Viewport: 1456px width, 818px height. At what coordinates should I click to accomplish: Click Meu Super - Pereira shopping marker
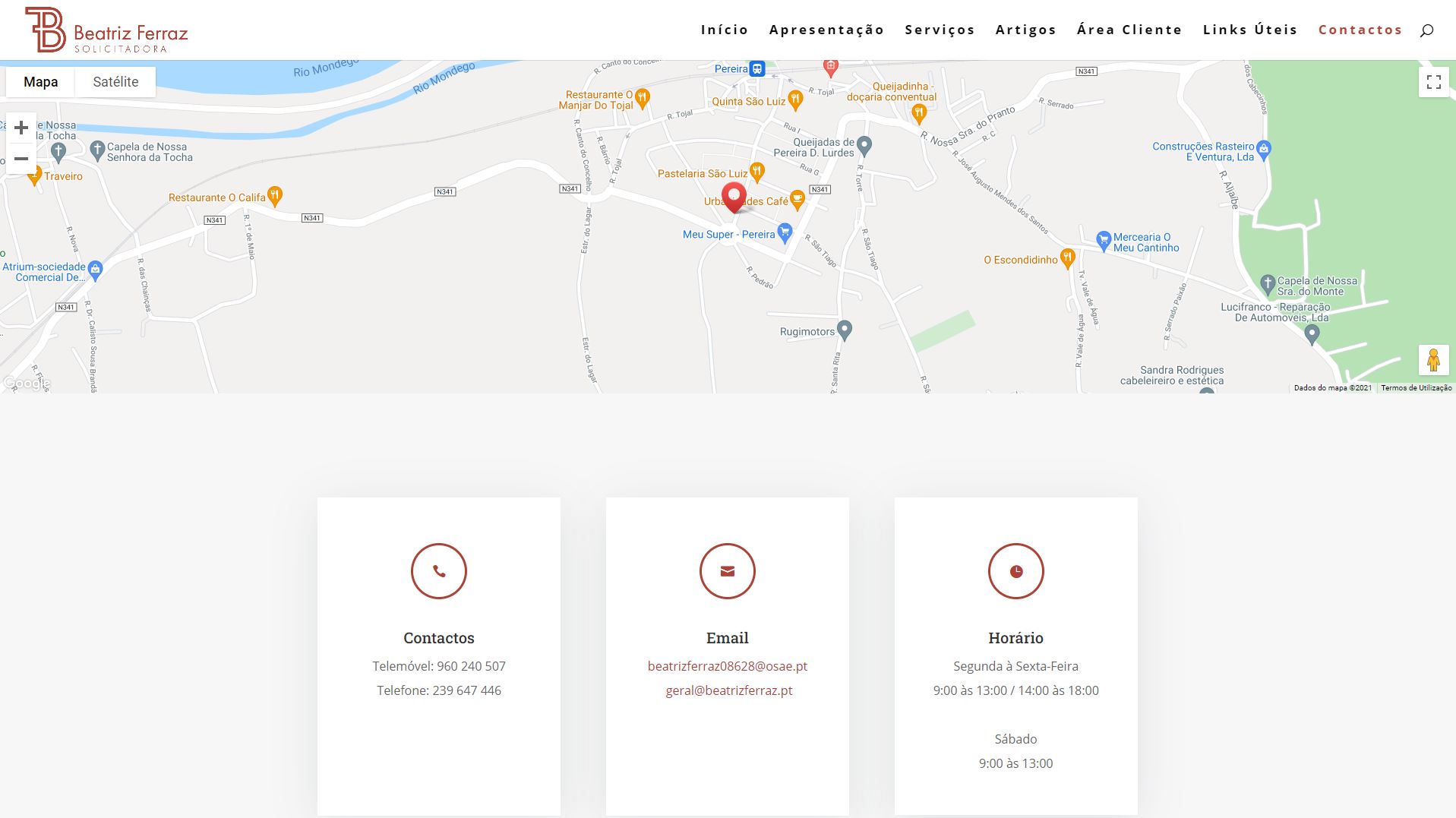click(x=785, y=232)
